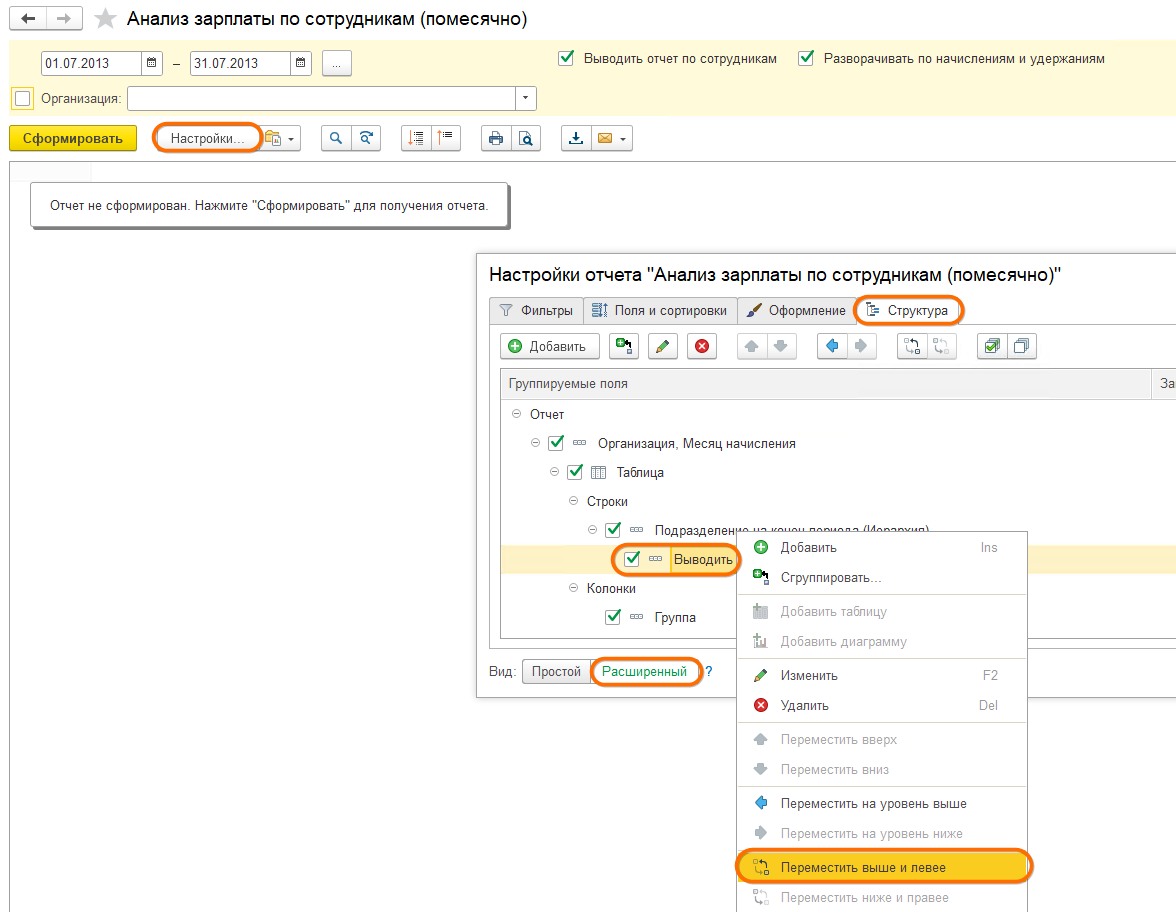
Task: Click the save report download icon
Action: pos(576,139)
